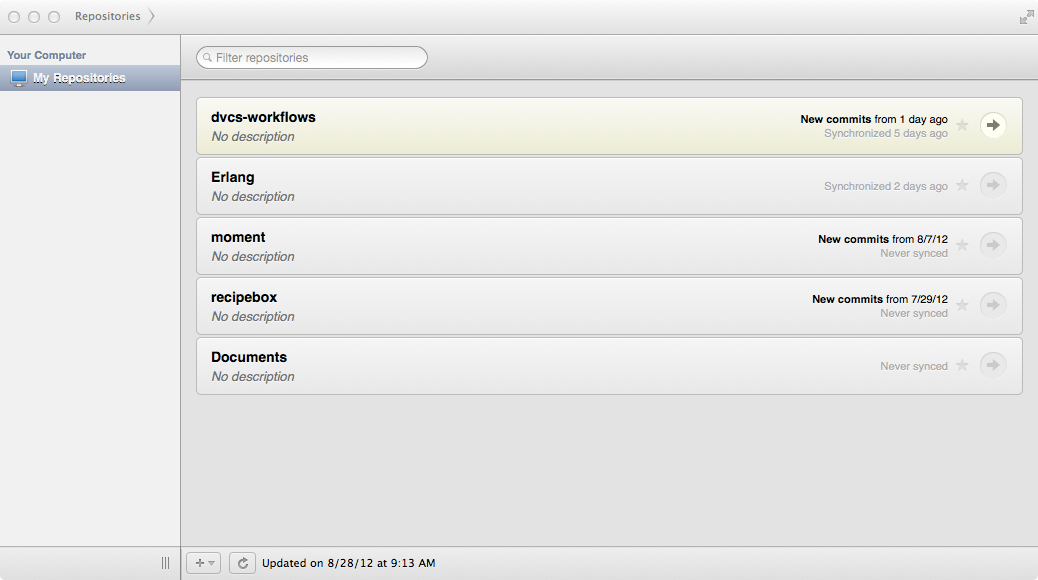Click 'No description' under recipebox
This screenshot has height=580, width=1038.
(253, 316)
